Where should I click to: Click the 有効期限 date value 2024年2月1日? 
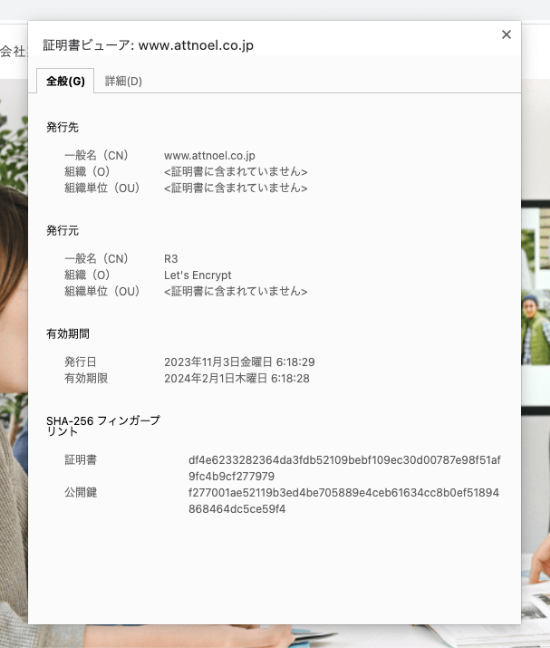[x=237, y=379]
